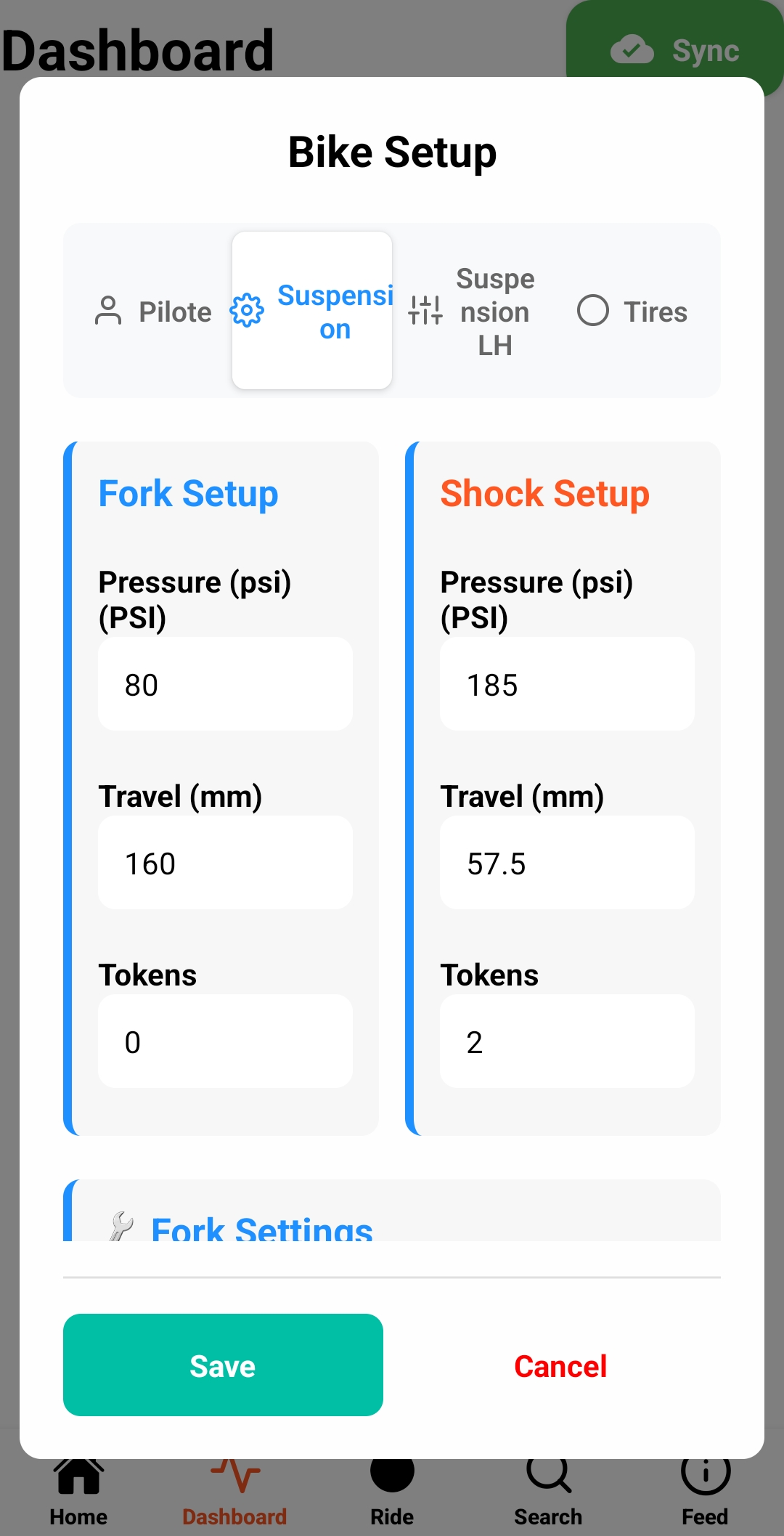
Task: Edit the Fork Travel field showing 160
Action: tap(225, 863)
